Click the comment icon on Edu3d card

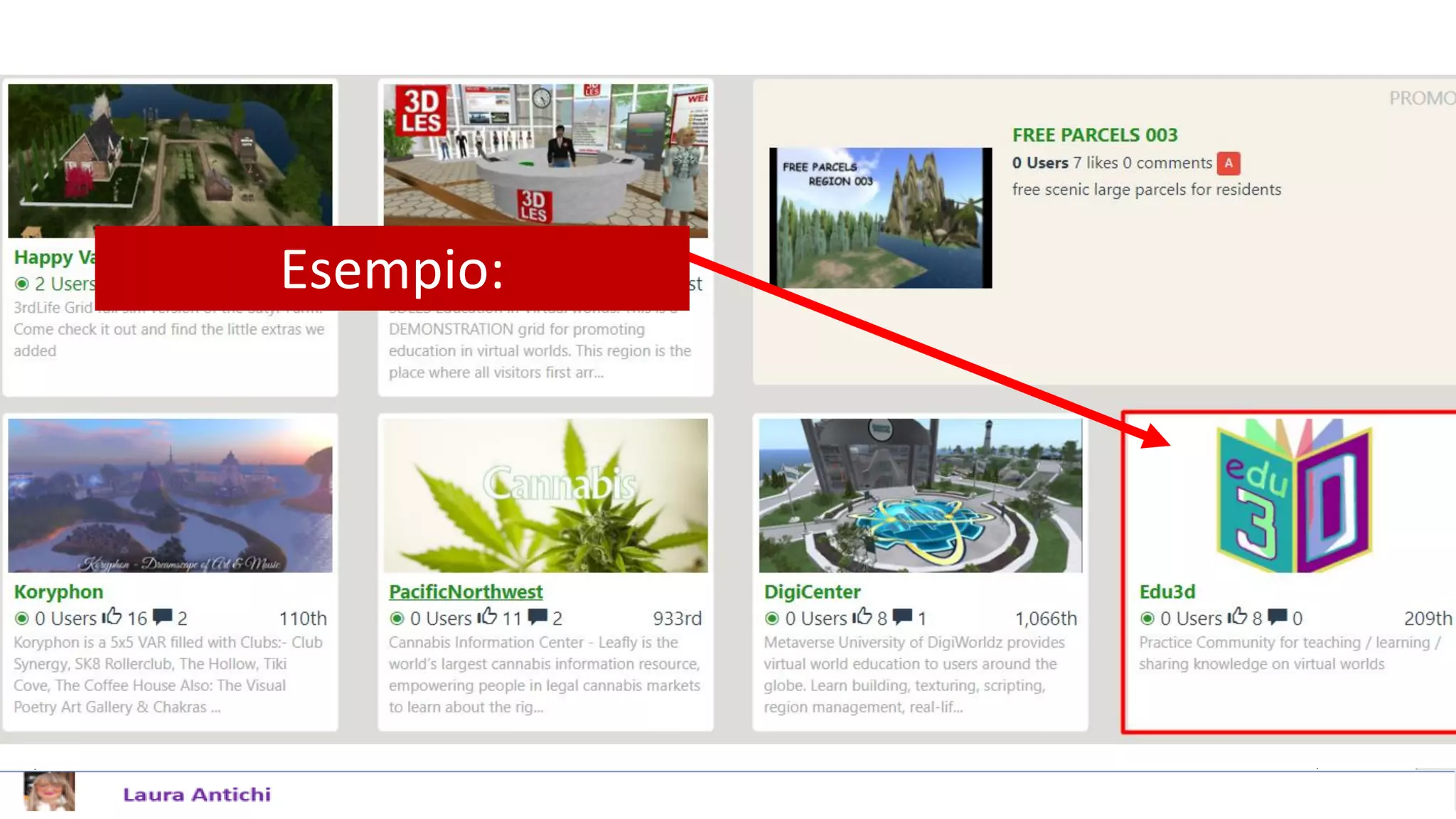[x=1278, y=616]
